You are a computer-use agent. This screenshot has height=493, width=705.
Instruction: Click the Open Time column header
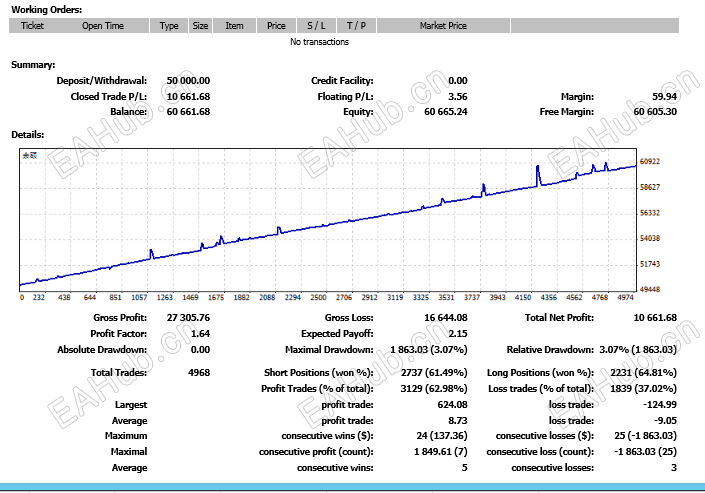pos(103,26)
